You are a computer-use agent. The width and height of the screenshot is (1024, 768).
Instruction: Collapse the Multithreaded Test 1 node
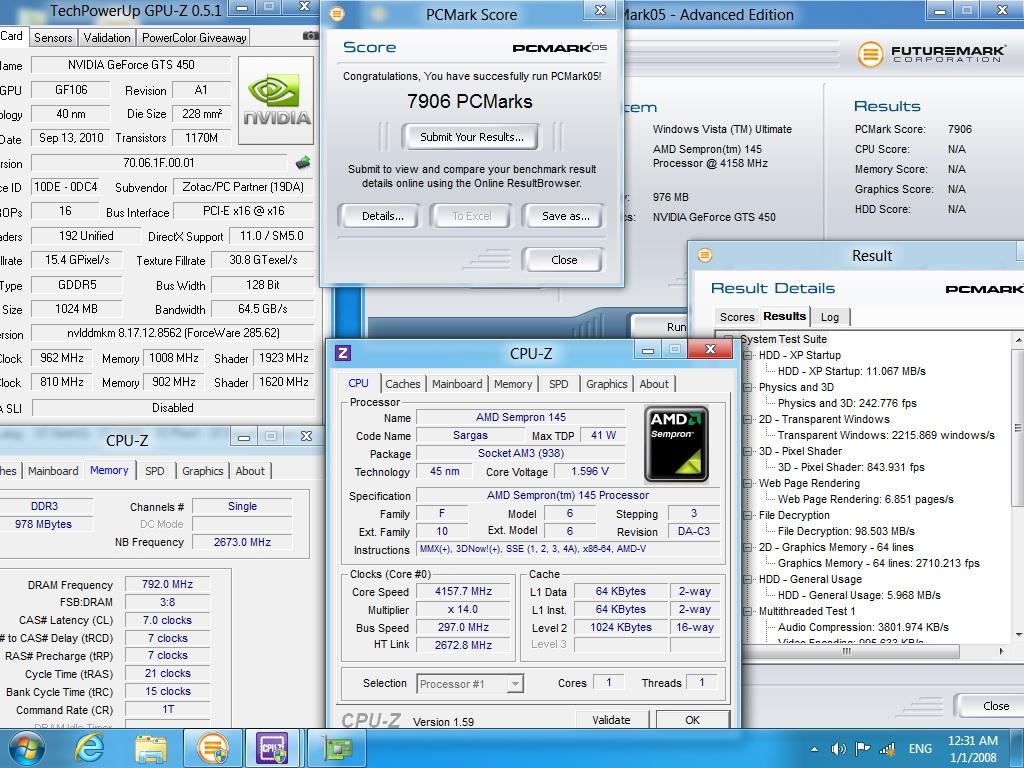pos(748,611)
